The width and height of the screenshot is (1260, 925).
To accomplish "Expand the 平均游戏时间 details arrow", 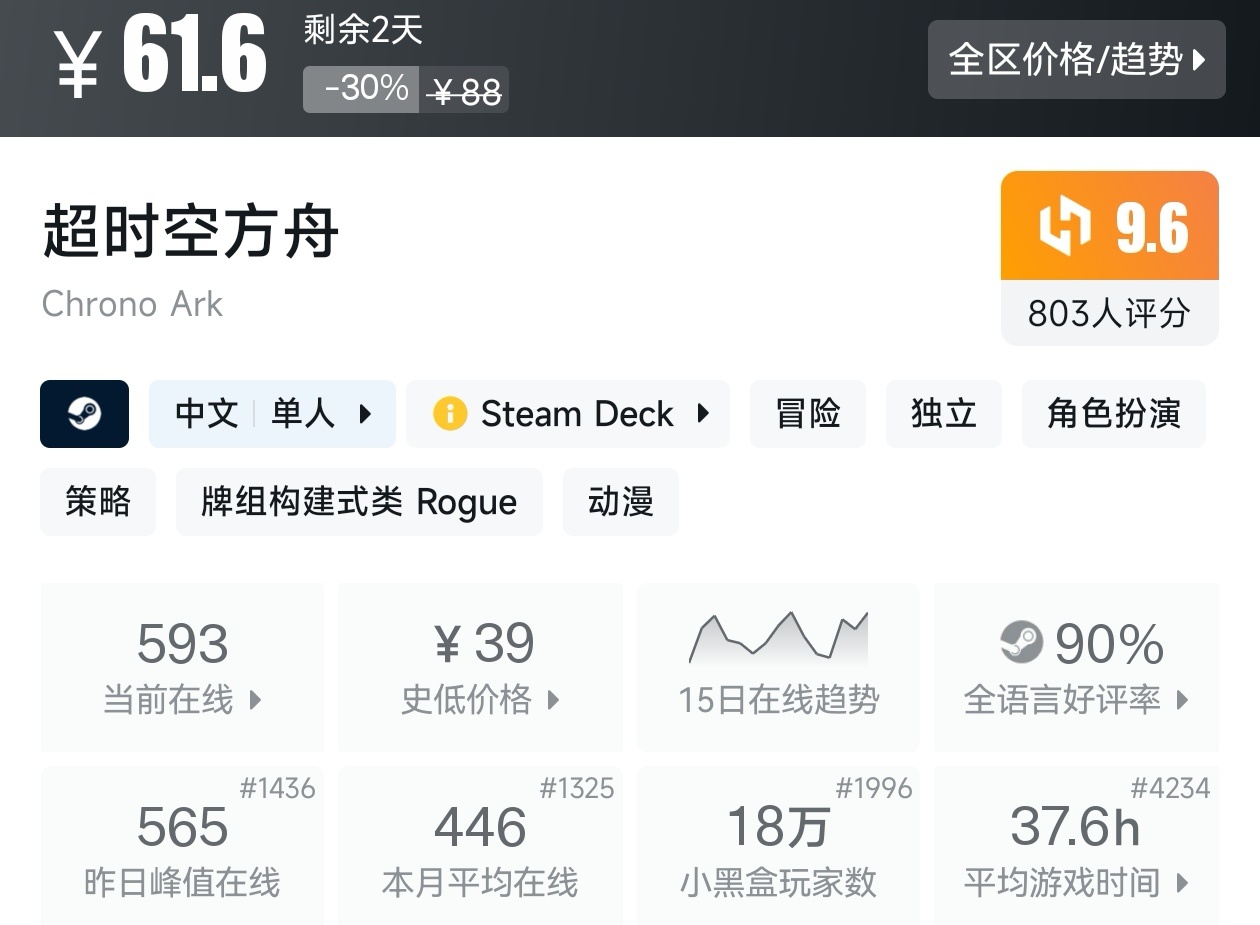I will (1182, 883).
